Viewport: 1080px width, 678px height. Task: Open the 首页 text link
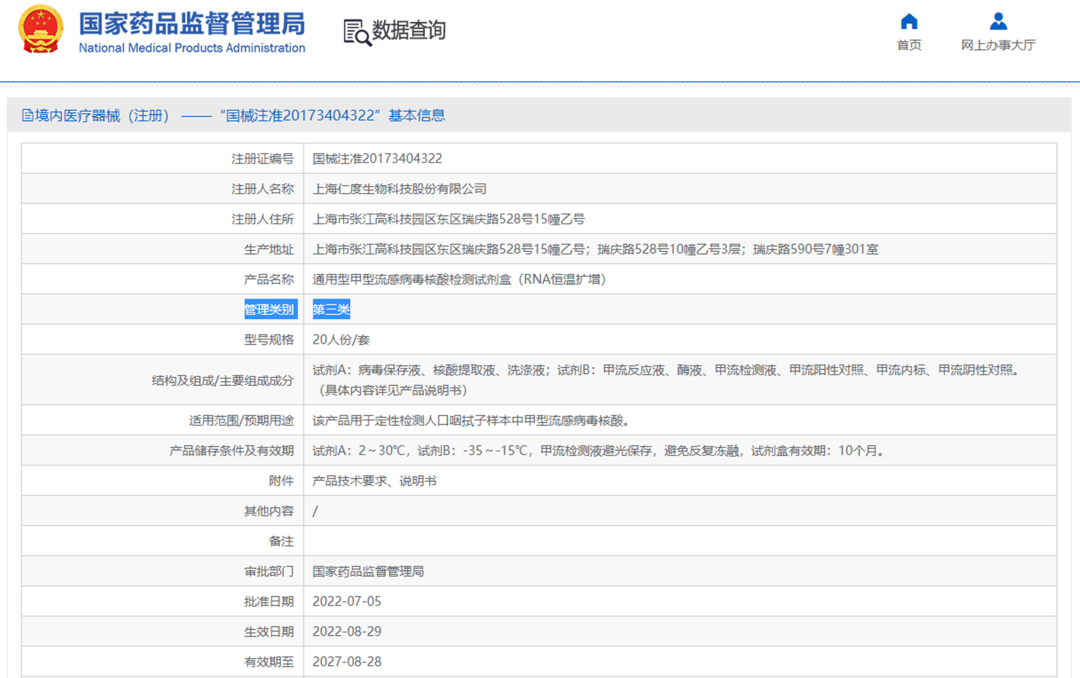click(908, 46)
